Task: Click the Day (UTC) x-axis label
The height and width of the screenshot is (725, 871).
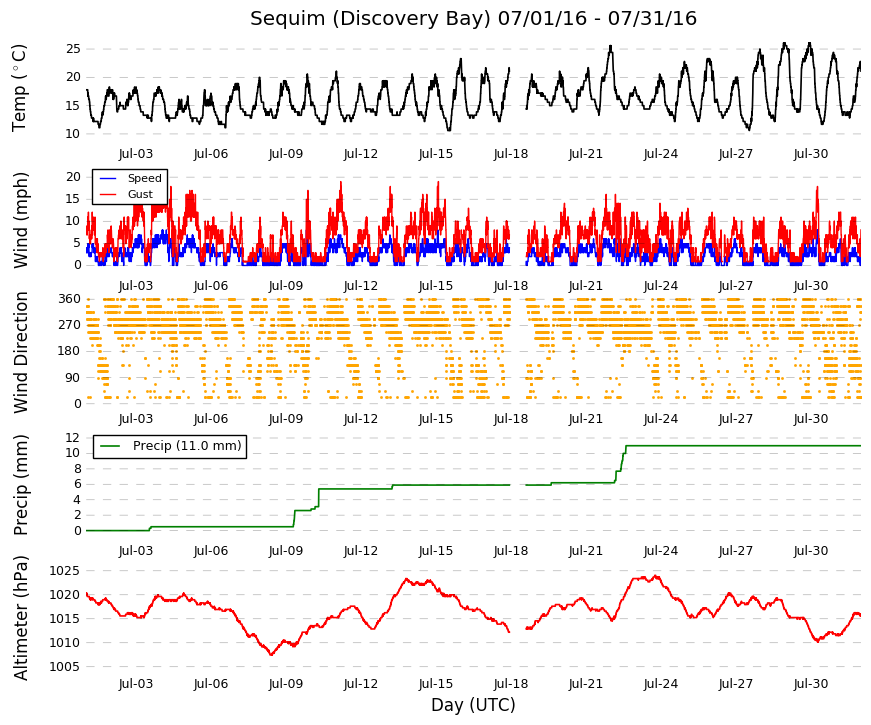Action: pyautogui.click(x=473, y=705)
